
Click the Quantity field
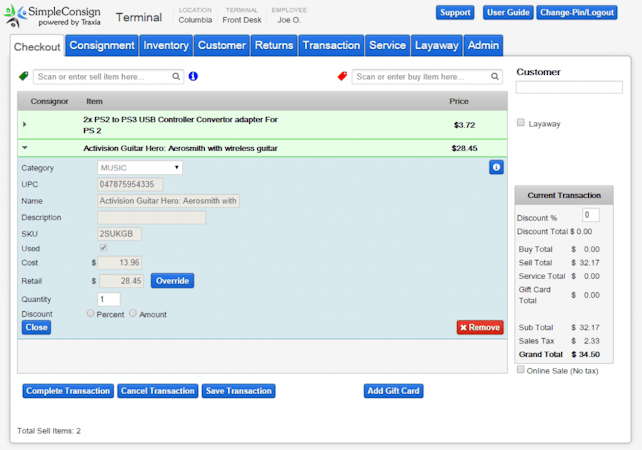click(109, 299)
